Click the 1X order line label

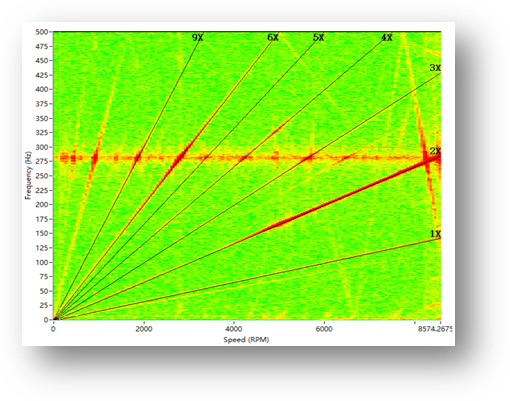(435, 234)
